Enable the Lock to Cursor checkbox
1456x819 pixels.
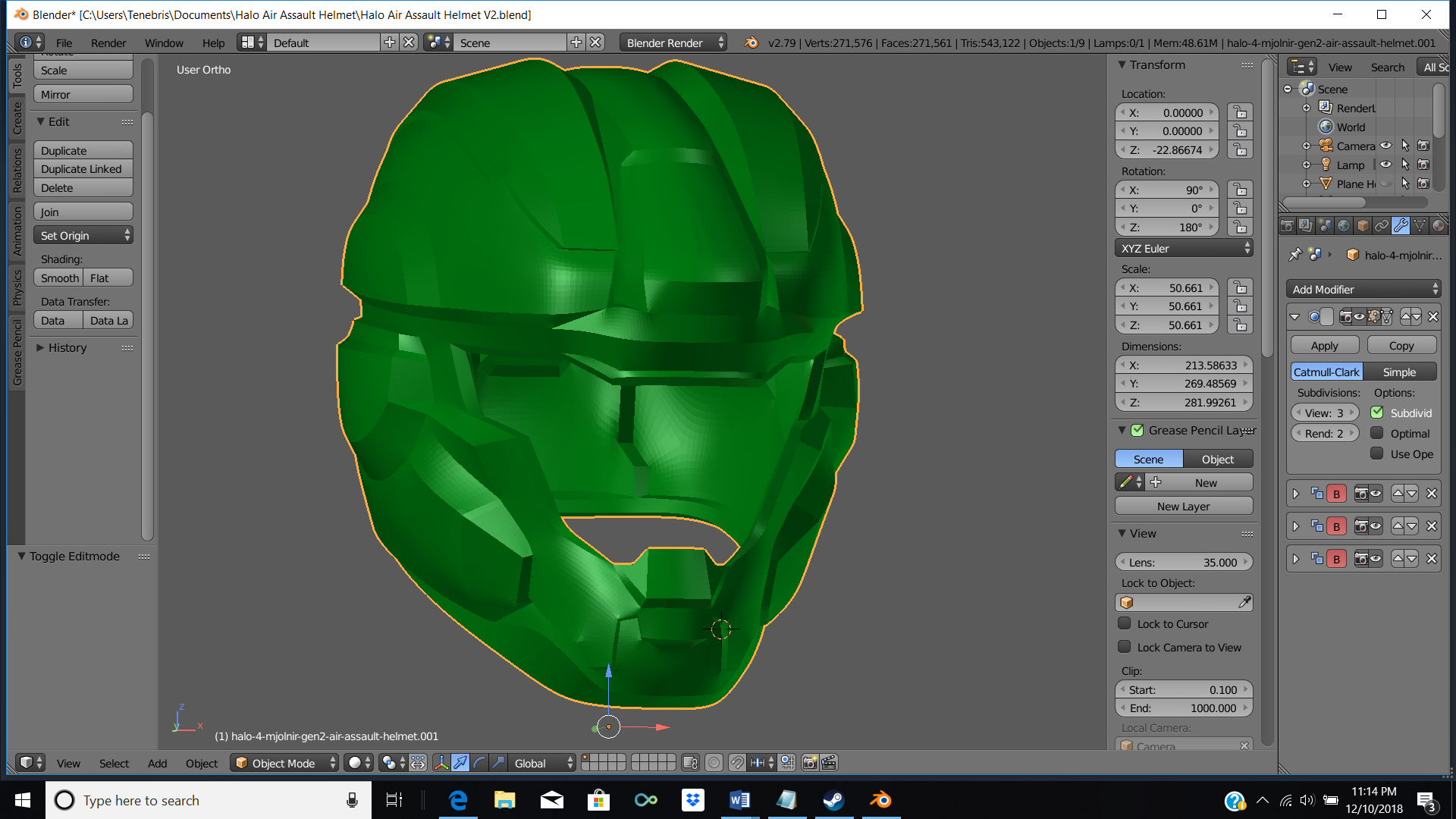click(x=1125, y=623)
